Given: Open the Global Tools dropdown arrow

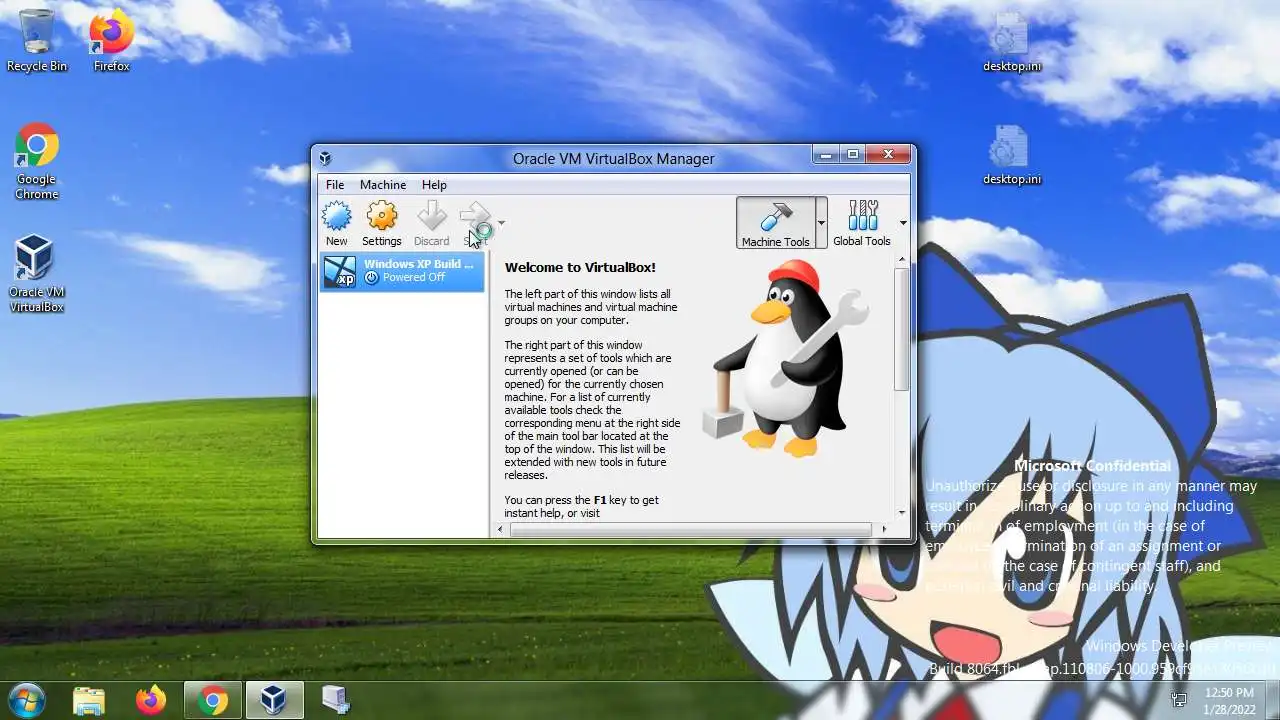Looking at the screenshot, I should 903,223.
